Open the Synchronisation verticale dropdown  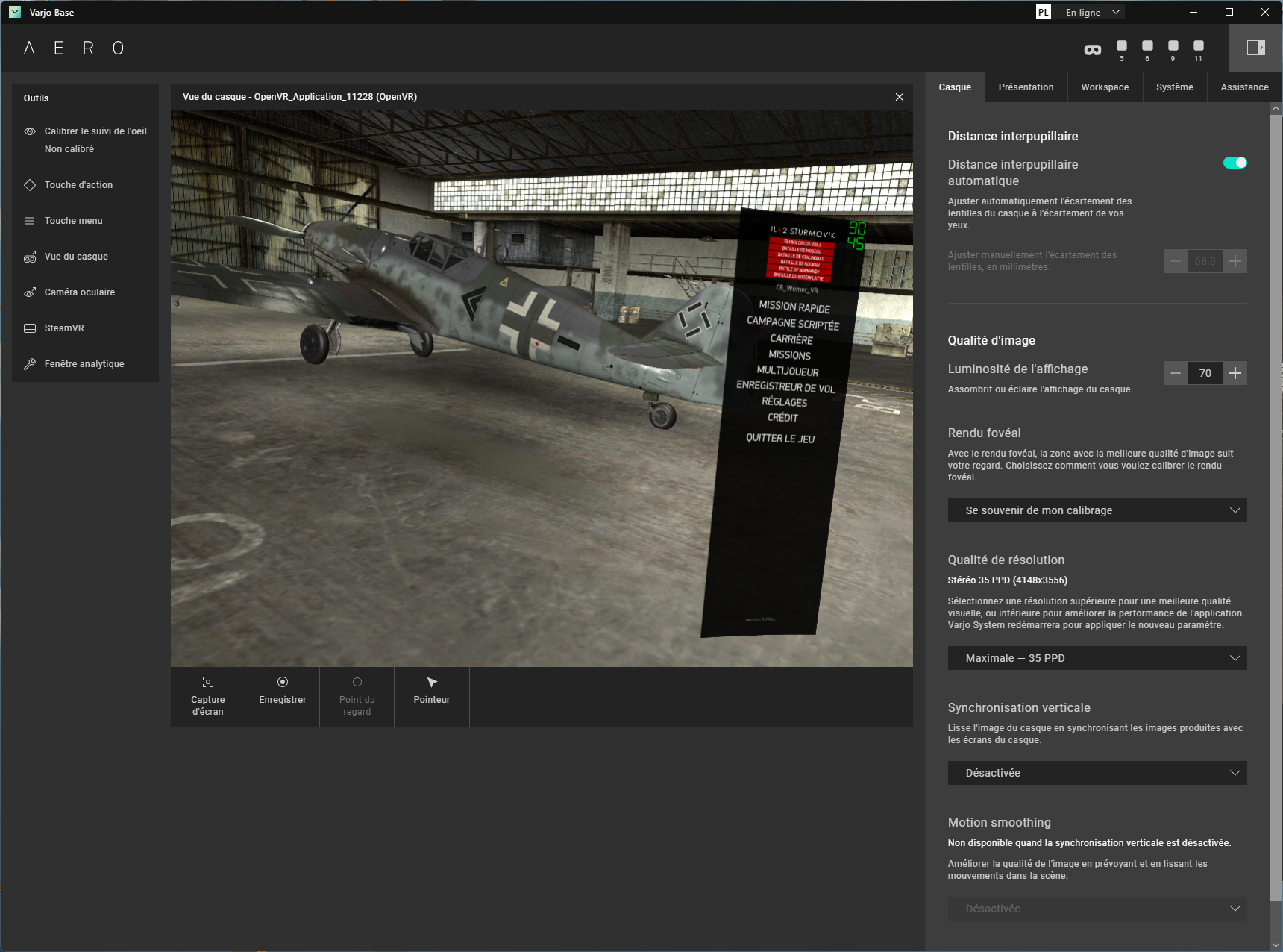click(1097, 773)
